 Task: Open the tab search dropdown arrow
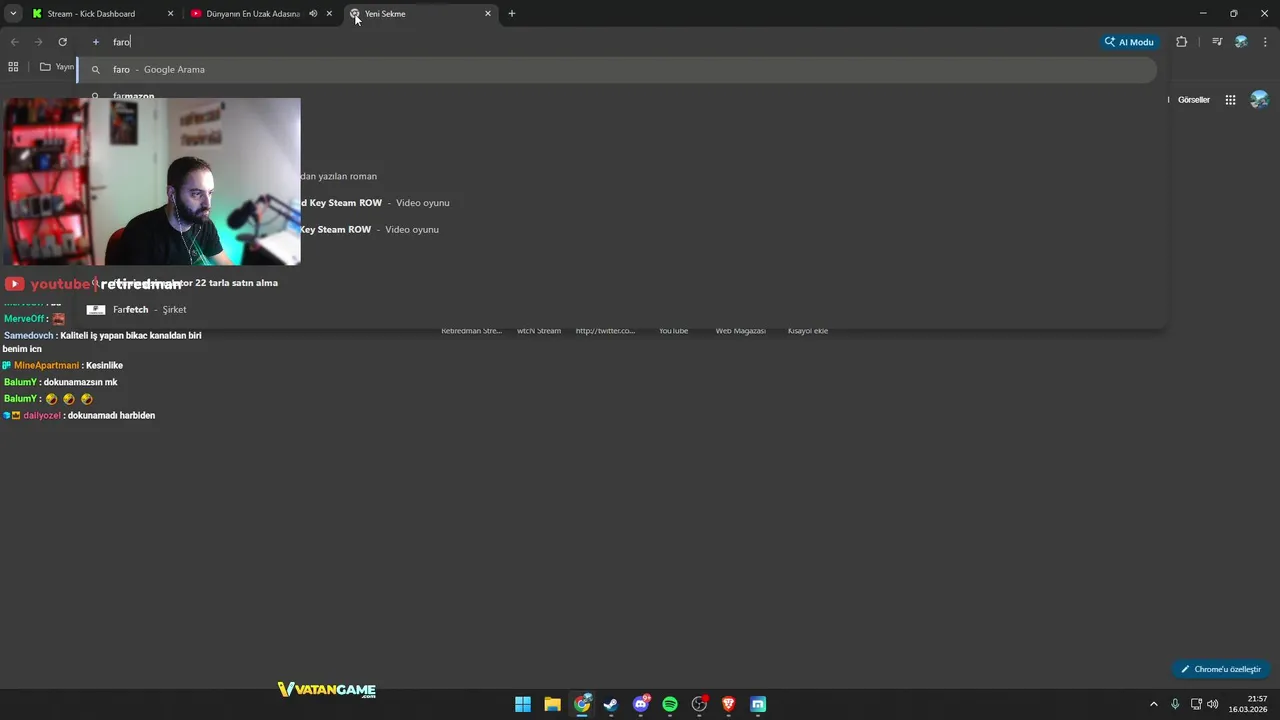13,13
